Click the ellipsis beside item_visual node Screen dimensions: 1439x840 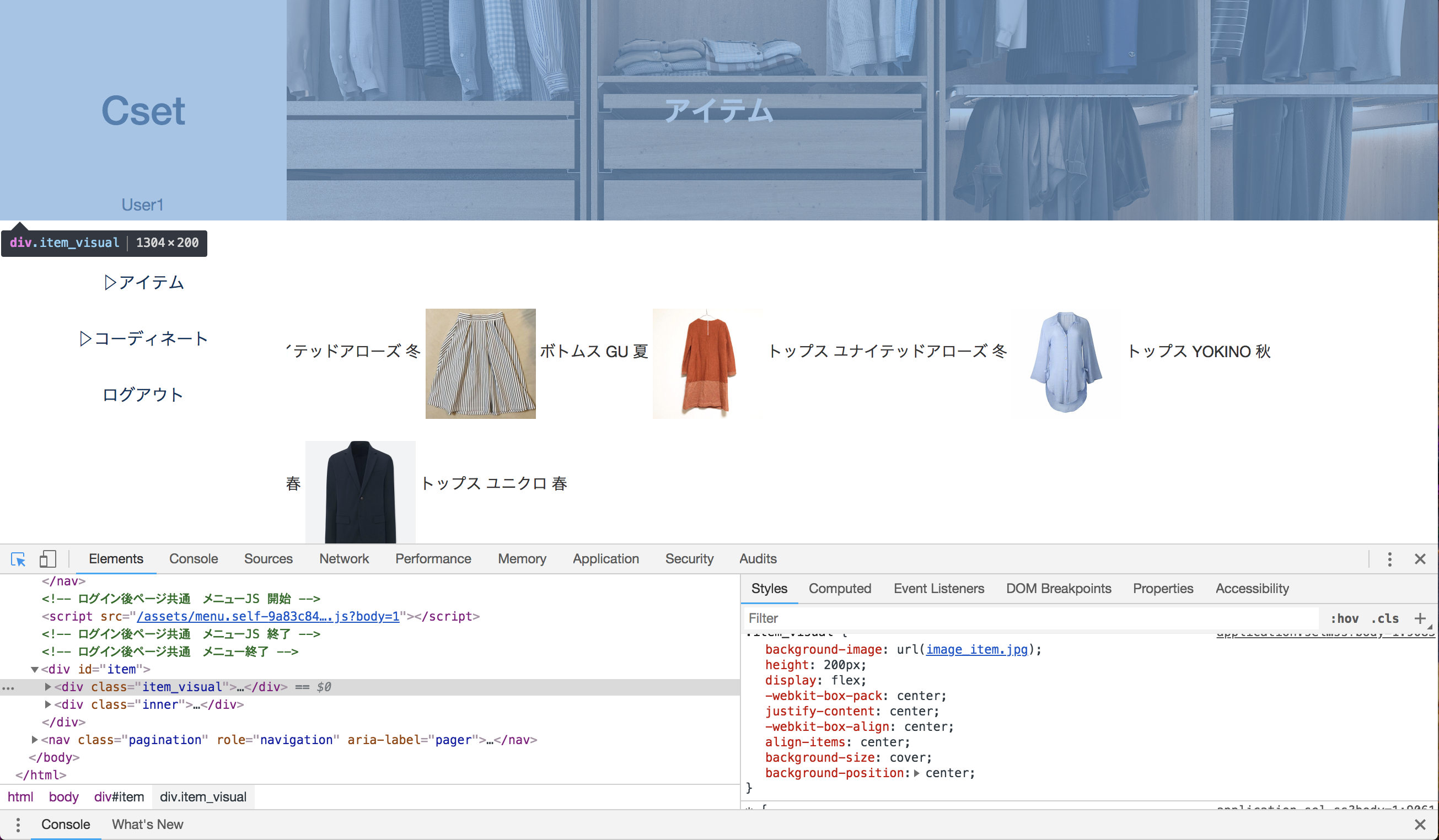click(8, 687)
